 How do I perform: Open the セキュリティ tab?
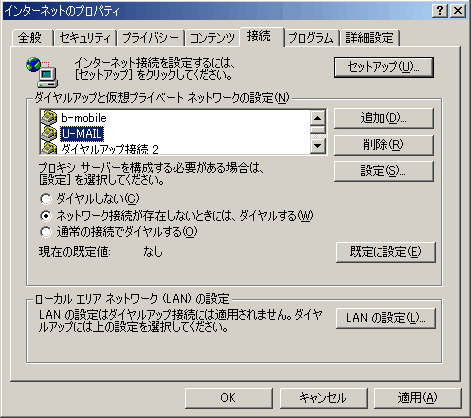point(84,37)
